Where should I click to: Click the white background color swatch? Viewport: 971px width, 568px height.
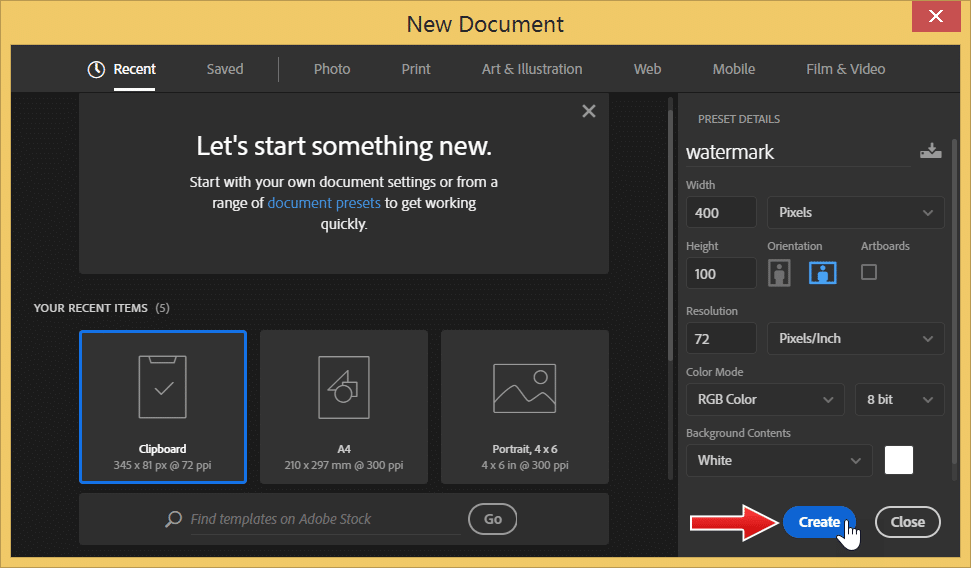(x=899, y=460)
